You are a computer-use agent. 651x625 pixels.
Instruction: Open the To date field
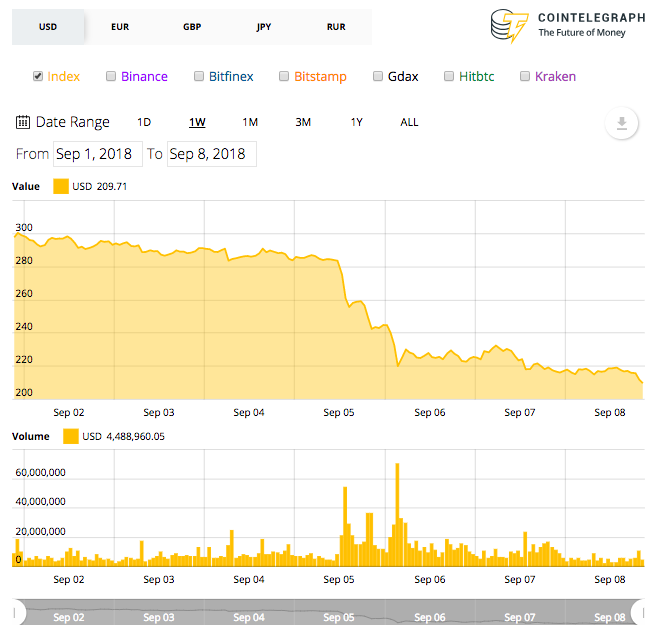click(x=212, y=154)
